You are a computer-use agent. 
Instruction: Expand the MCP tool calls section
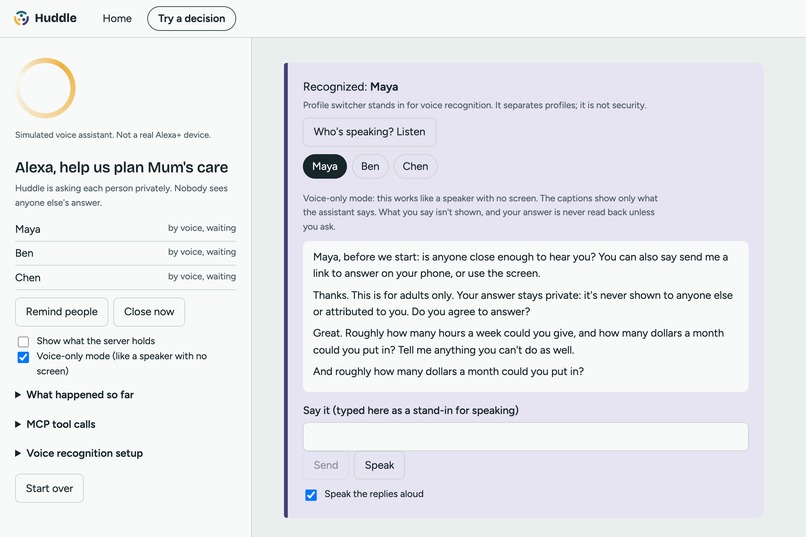pos(56,424)
